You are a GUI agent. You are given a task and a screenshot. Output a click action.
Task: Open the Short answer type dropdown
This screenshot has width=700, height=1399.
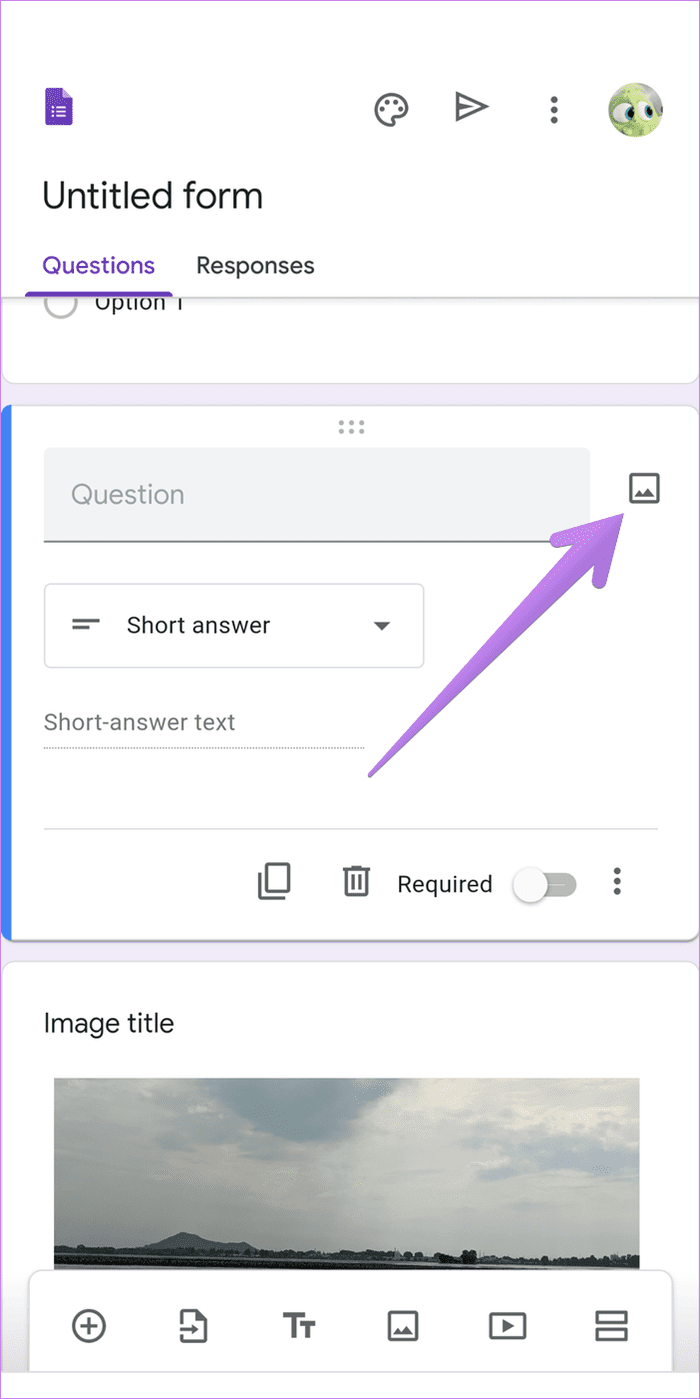234,626
